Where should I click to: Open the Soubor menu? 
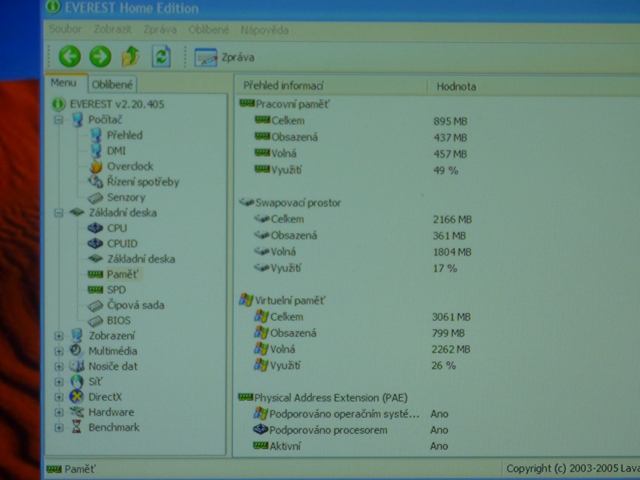(x=65, y=29)
